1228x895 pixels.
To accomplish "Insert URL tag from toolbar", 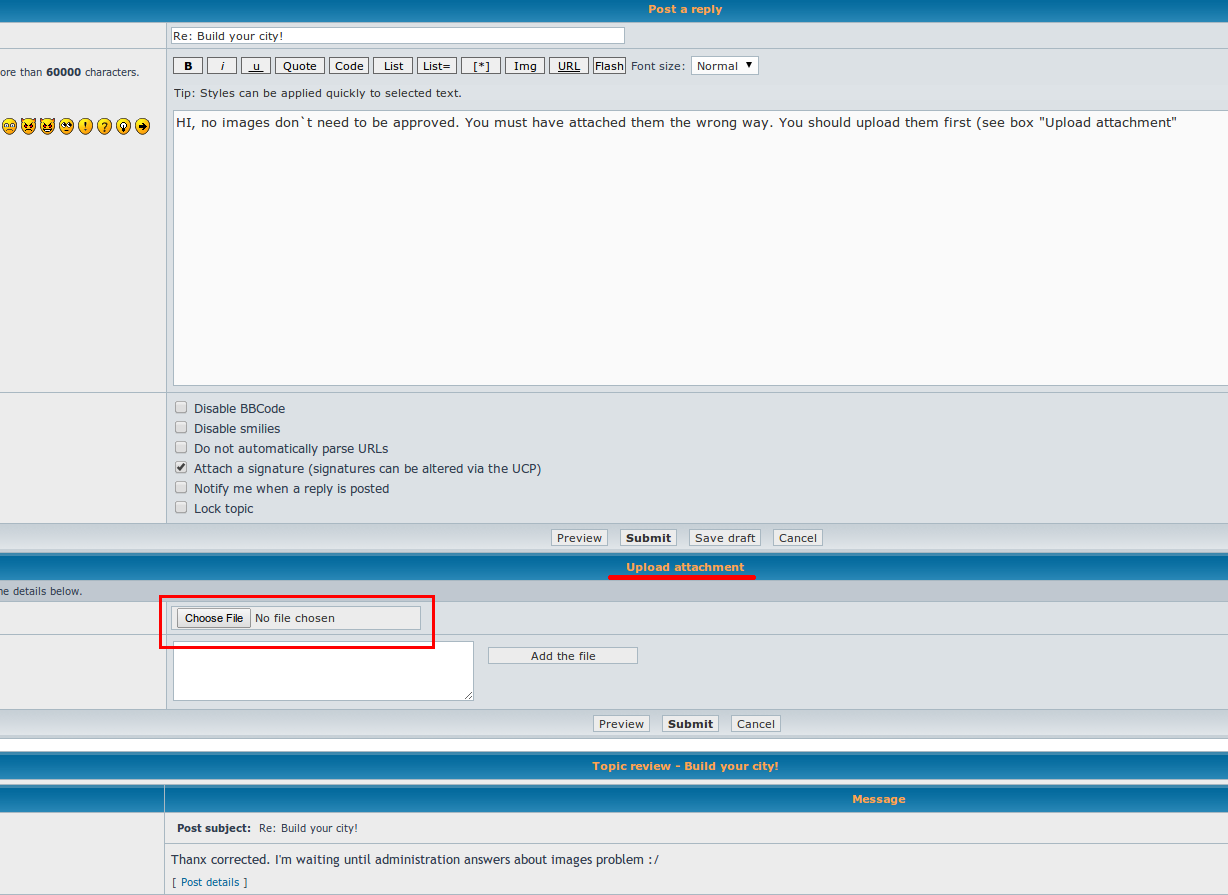I will [x=568, y=66].
